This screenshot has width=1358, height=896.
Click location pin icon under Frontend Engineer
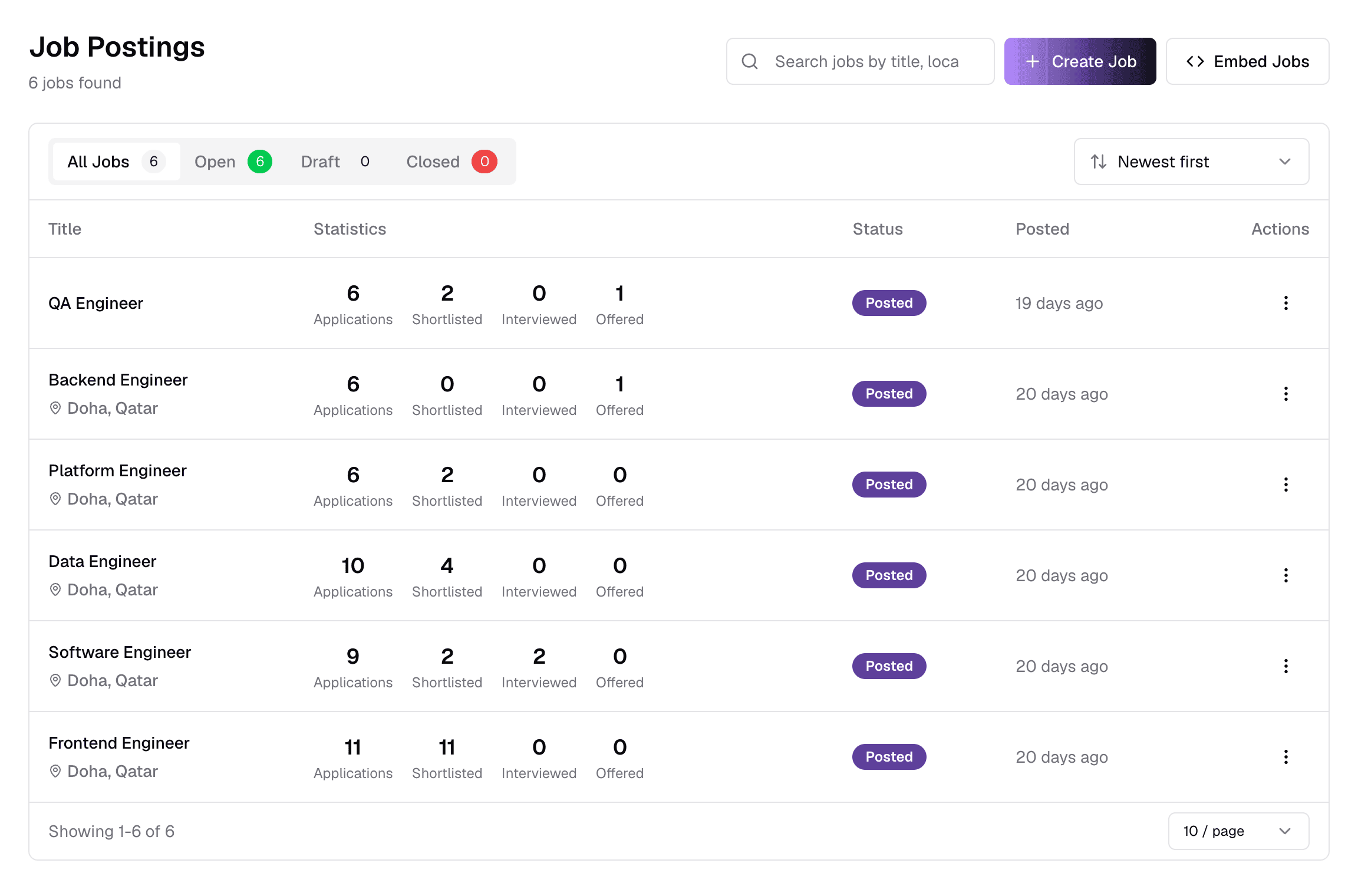55,771
